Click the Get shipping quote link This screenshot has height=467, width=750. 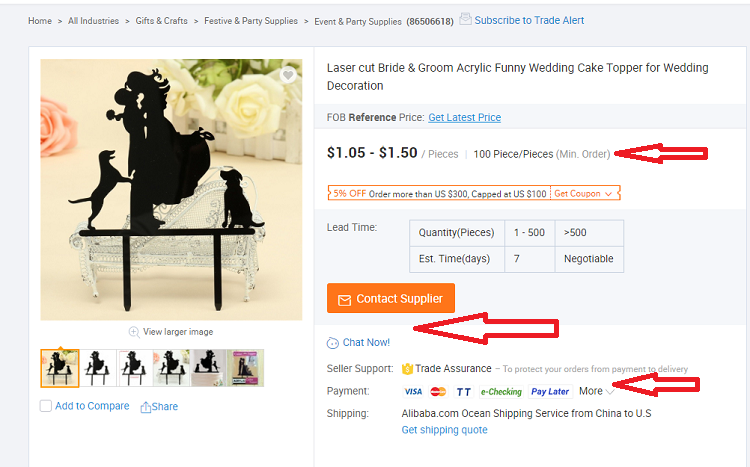point(444,430)
